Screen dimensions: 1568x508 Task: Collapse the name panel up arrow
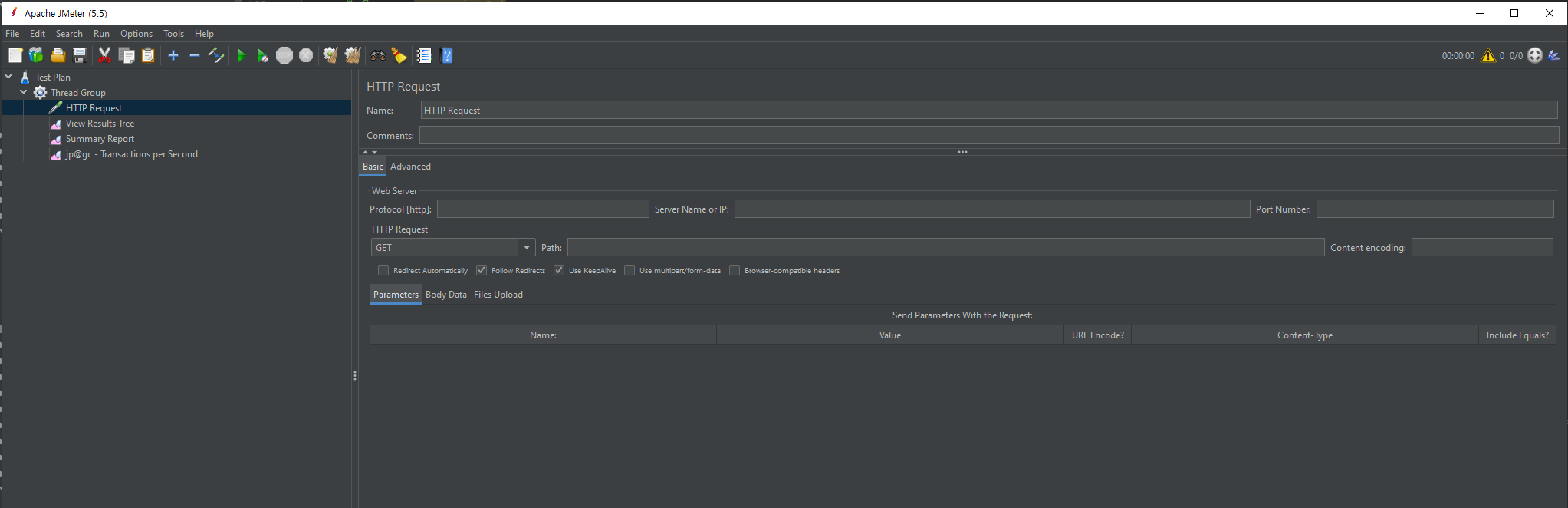[366, 152]
